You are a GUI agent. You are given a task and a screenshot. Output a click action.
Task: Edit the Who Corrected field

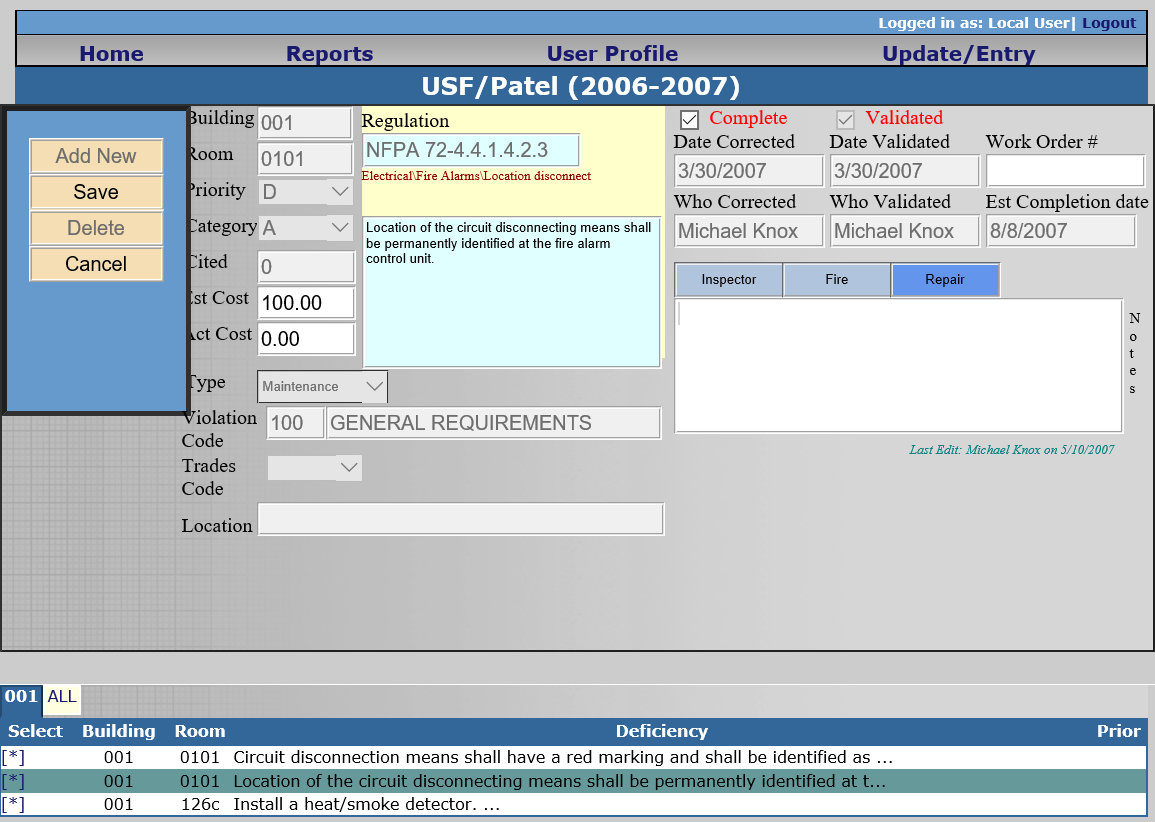[748, 231]
